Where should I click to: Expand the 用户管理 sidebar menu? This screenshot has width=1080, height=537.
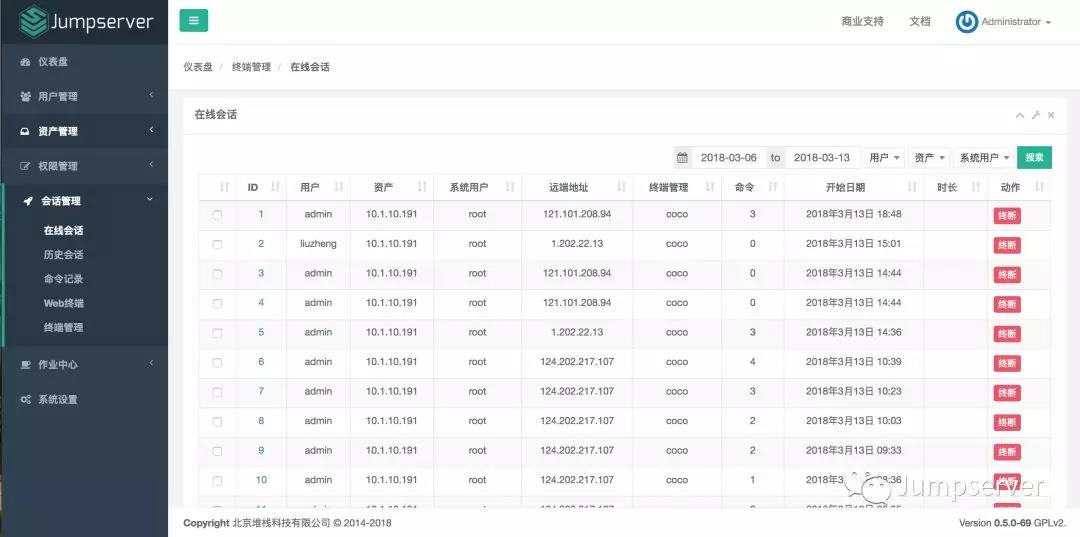[84, 97]
